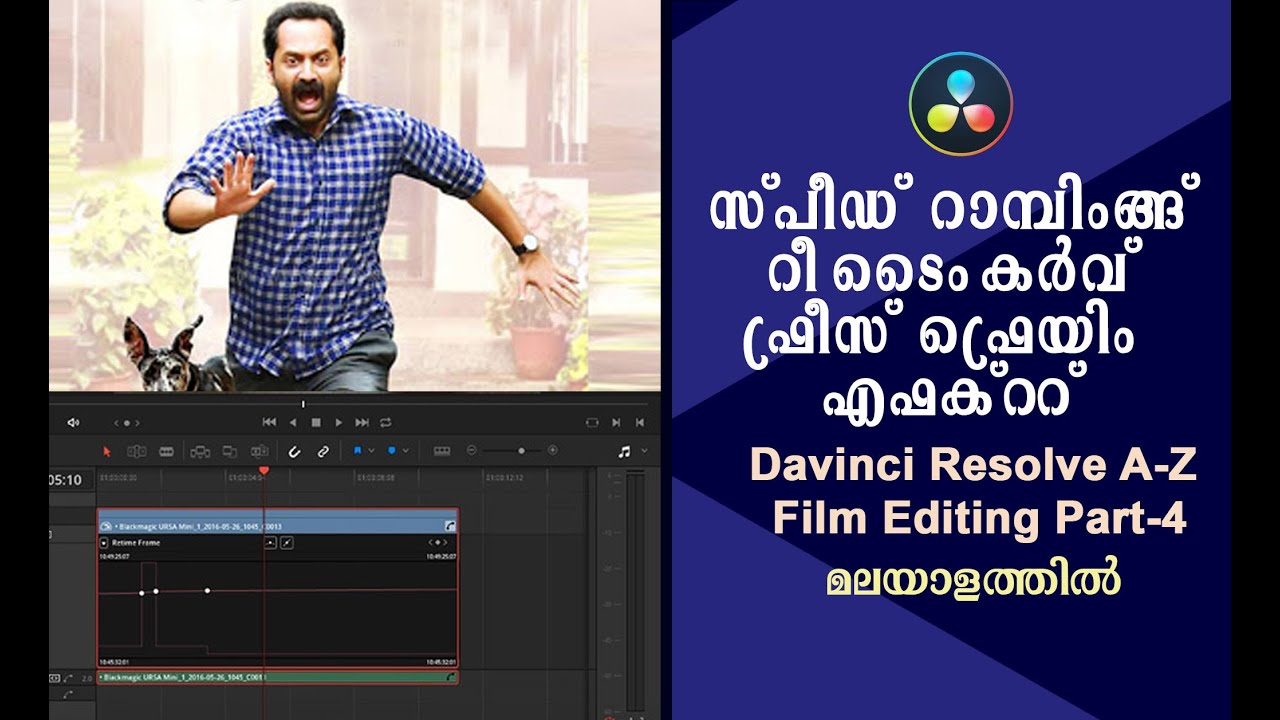Click the red playhead marker on the ruler

tap(264, 469)
